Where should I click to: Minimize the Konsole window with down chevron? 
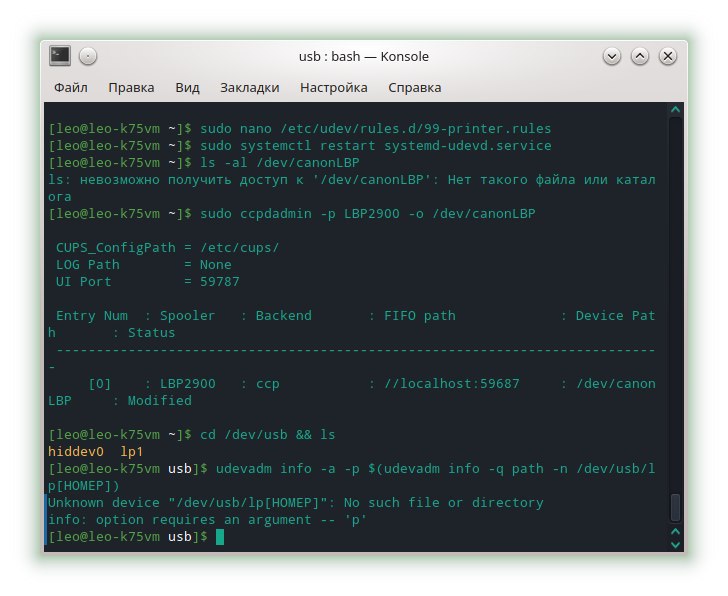coord(611,56)
